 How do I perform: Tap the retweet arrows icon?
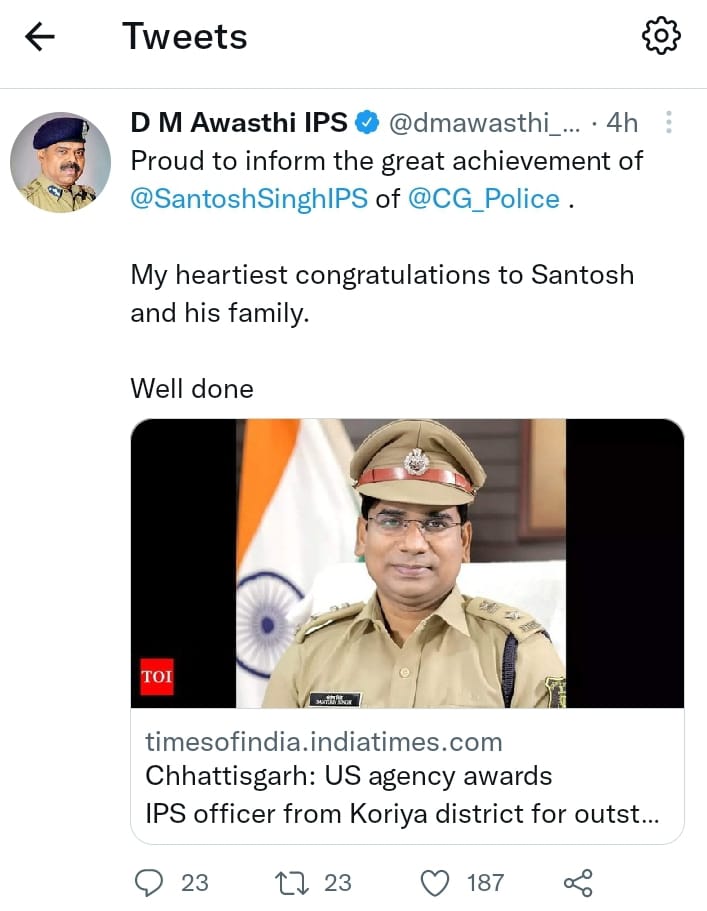point(289,882)
